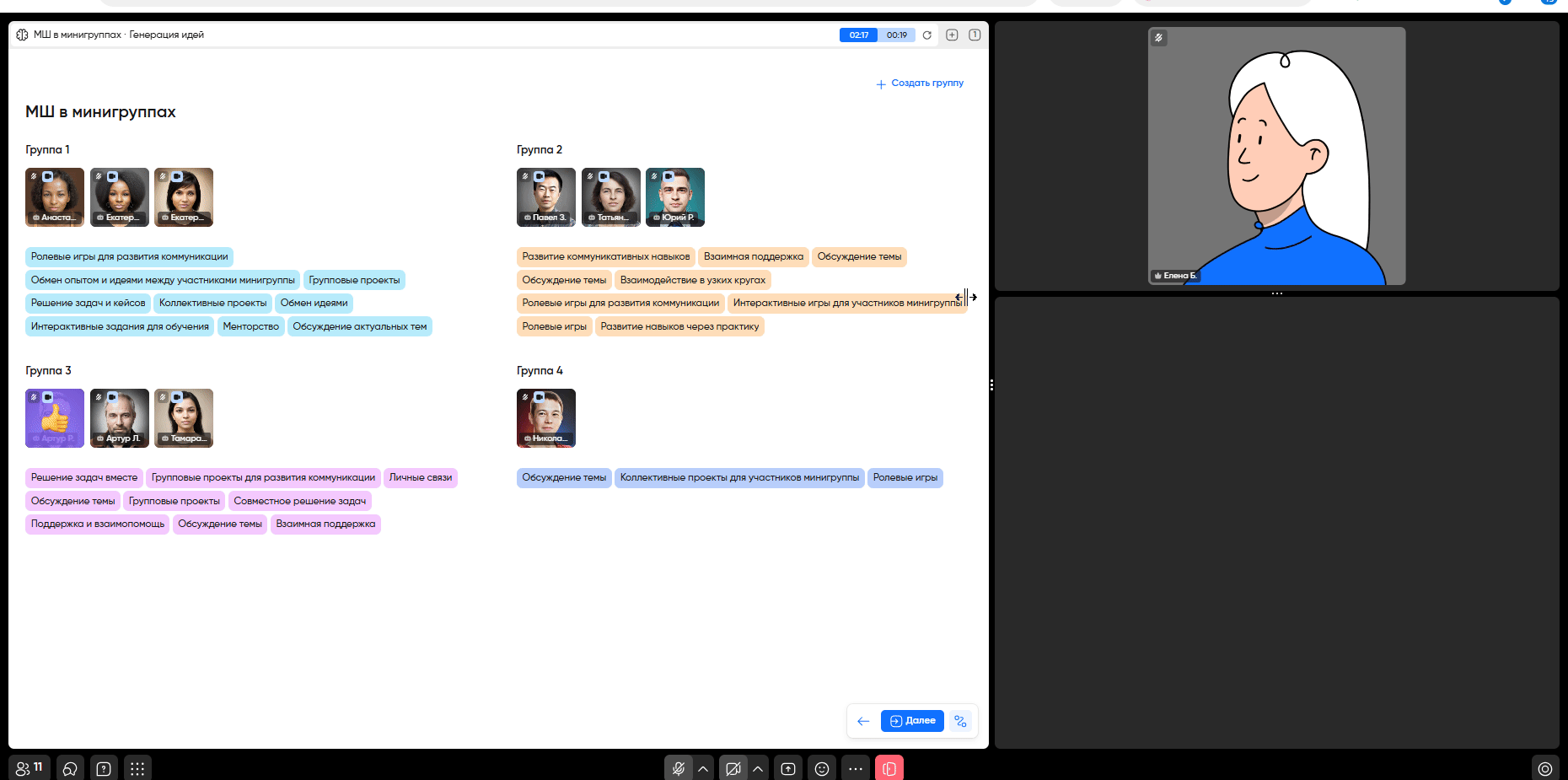1568x780 pixels.
Task: Click the red leave meeting button
Action: [x=889, y=768]
